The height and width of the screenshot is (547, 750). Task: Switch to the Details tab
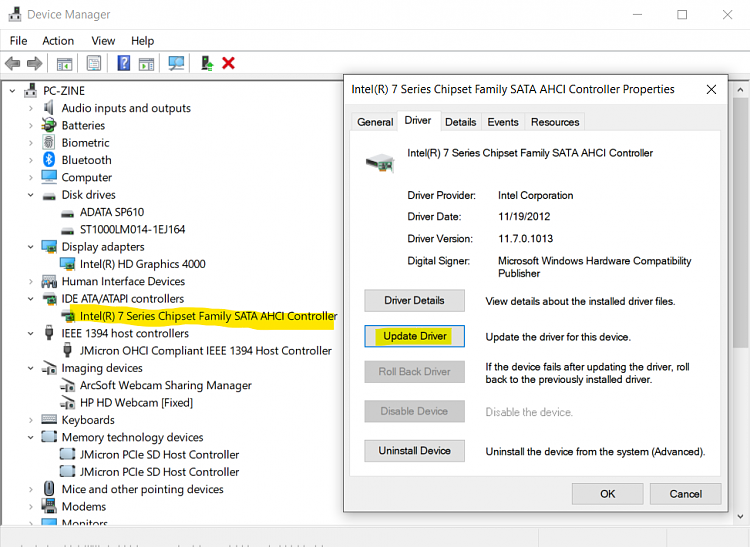(x=460, y=122)
